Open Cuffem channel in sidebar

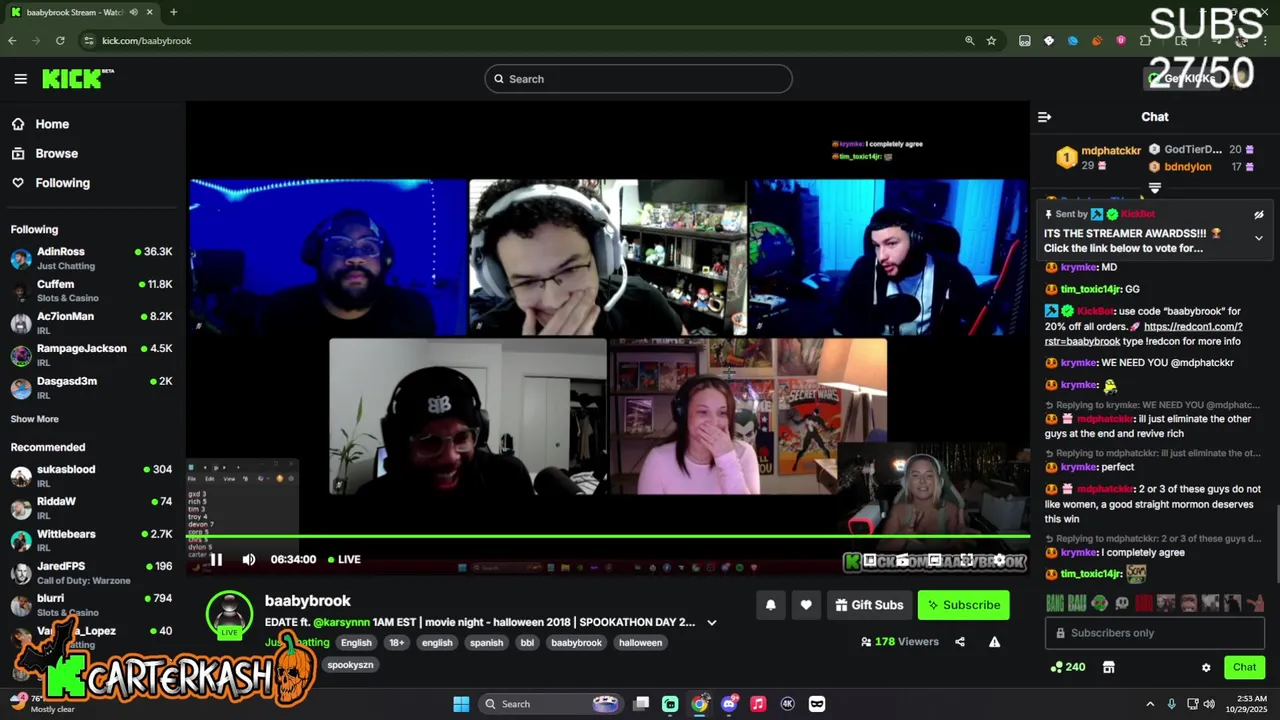click(92, 290)
